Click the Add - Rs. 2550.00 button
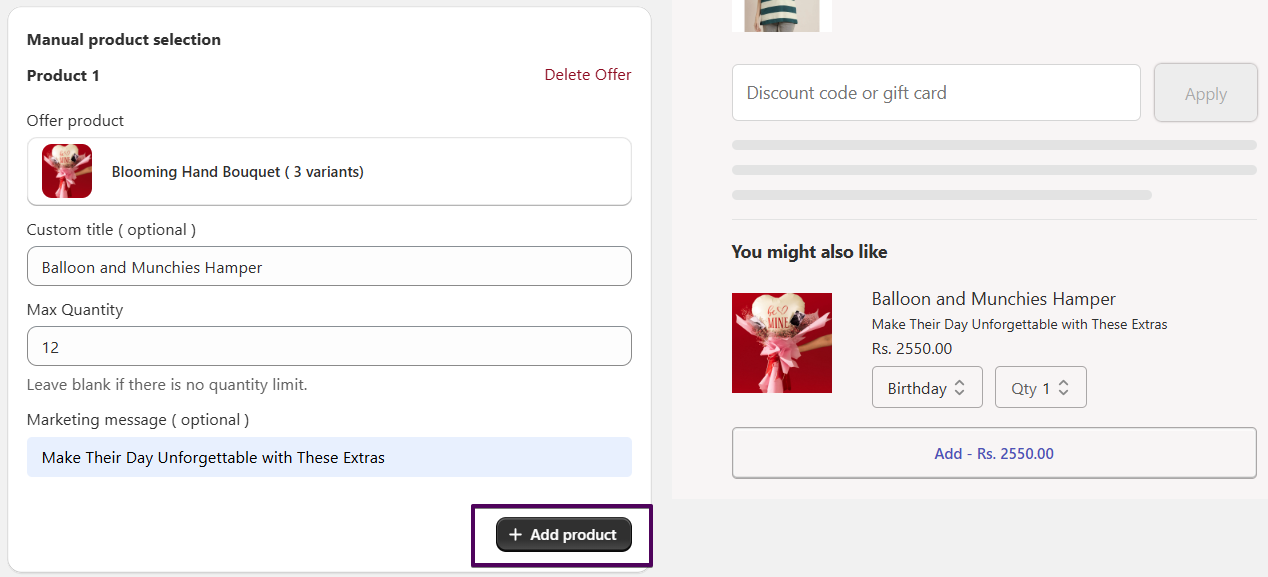 [993, 454]
